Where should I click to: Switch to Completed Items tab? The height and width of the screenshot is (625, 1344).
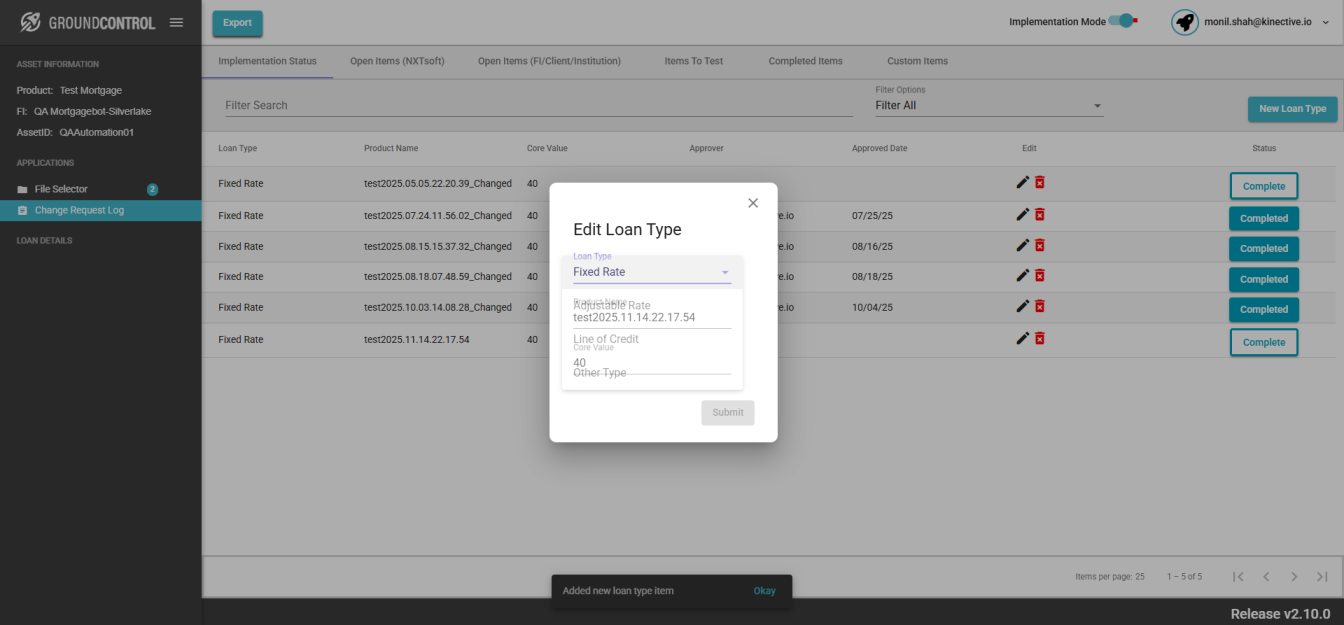pyautogui.click(x=805, y=61)
